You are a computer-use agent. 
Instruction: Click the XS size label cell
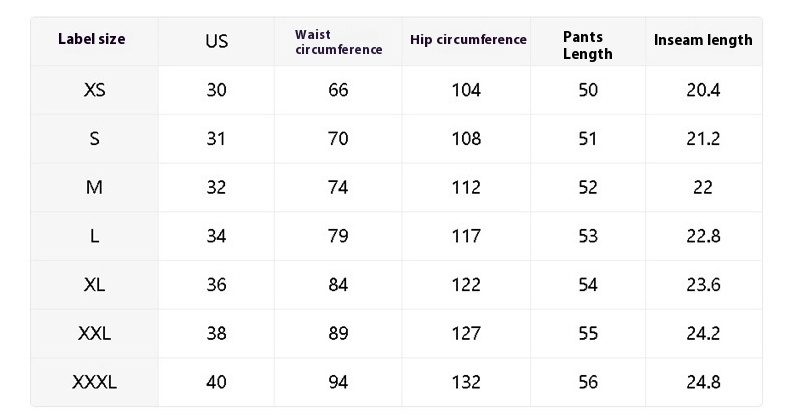point(94,90)
